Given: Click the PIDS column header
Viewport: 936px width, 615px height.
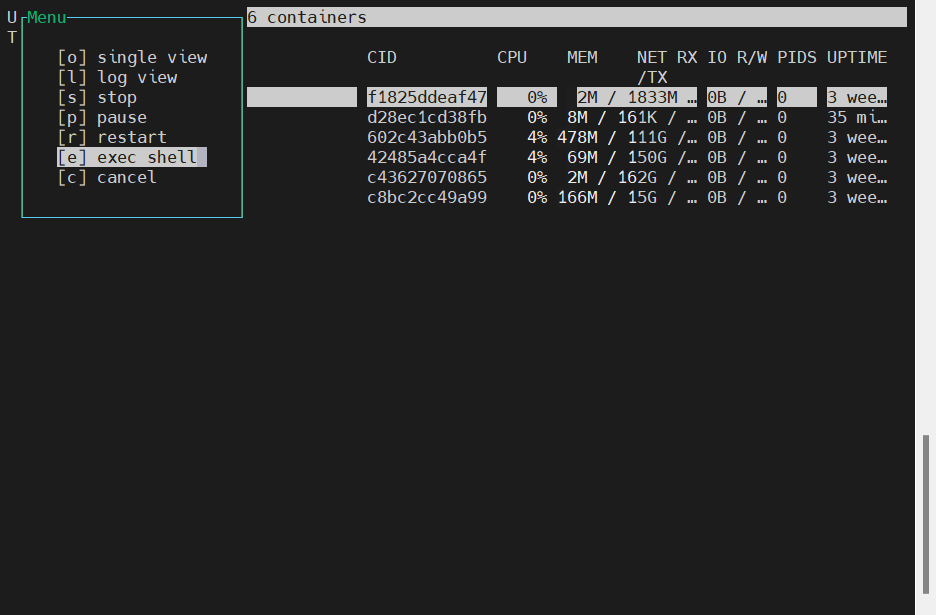Looking at the screenshot, I should pyautogui.click(x=797, y=57).
